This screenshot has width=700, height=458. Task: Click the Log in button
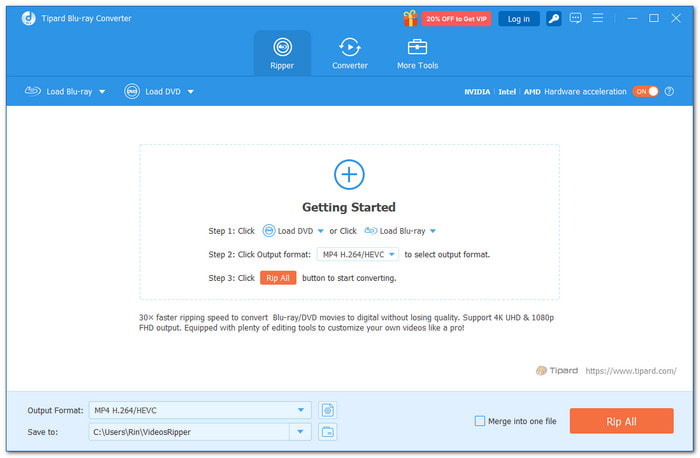coord(518,19)
